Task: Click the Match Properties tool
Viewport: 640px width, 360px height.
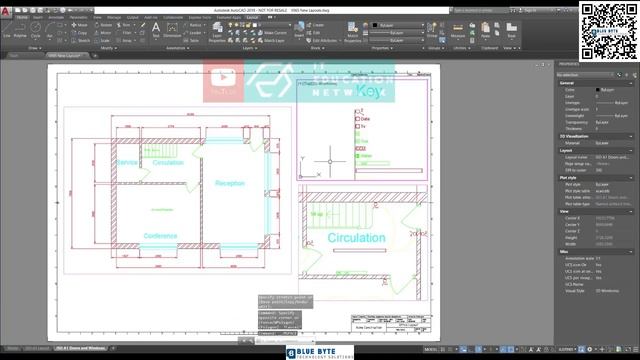Action: (353, 32)
